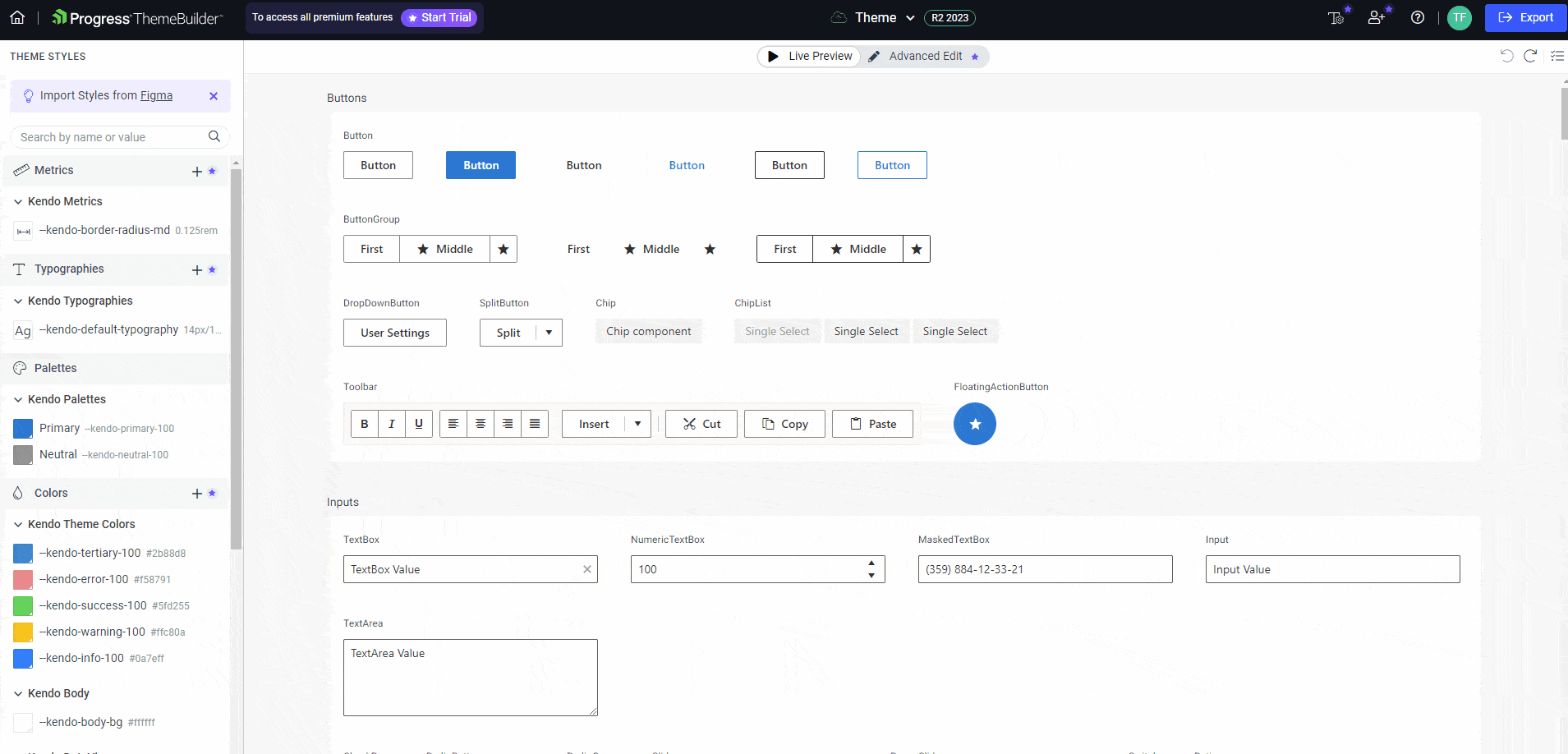
Task: Select the last Single Select chip
Action: [x=955, y=331]
